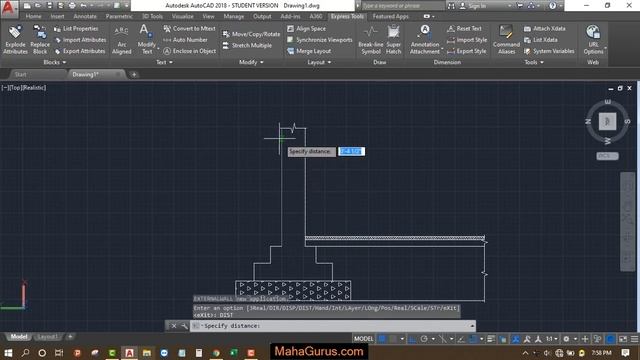The image size is (640, 360).
Task: Open the Command Aliases editor
Action: pyautogui.click(x=506, y=40)
